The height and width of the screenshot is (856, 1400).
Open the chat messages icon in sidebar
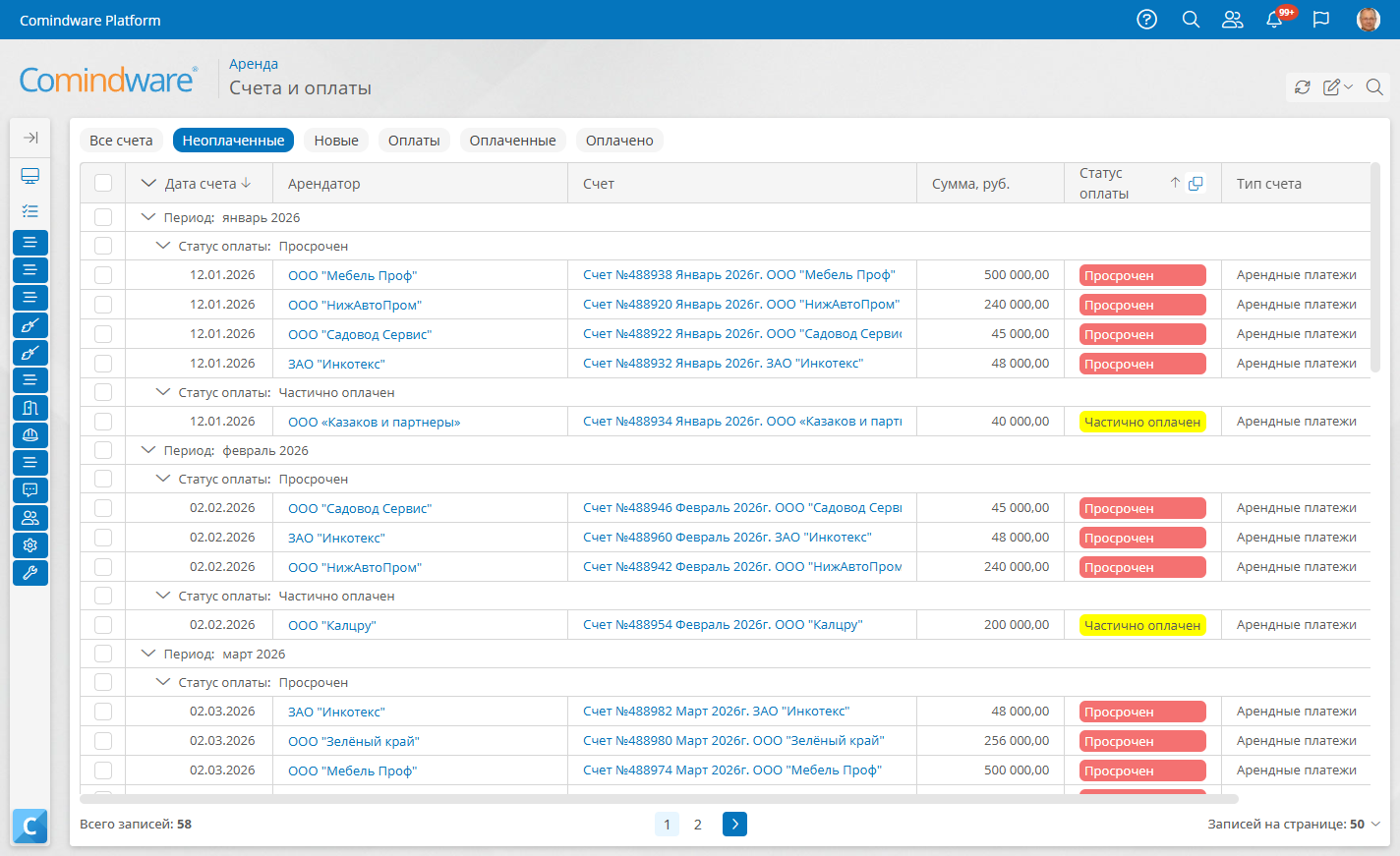[x=30, y=489]
